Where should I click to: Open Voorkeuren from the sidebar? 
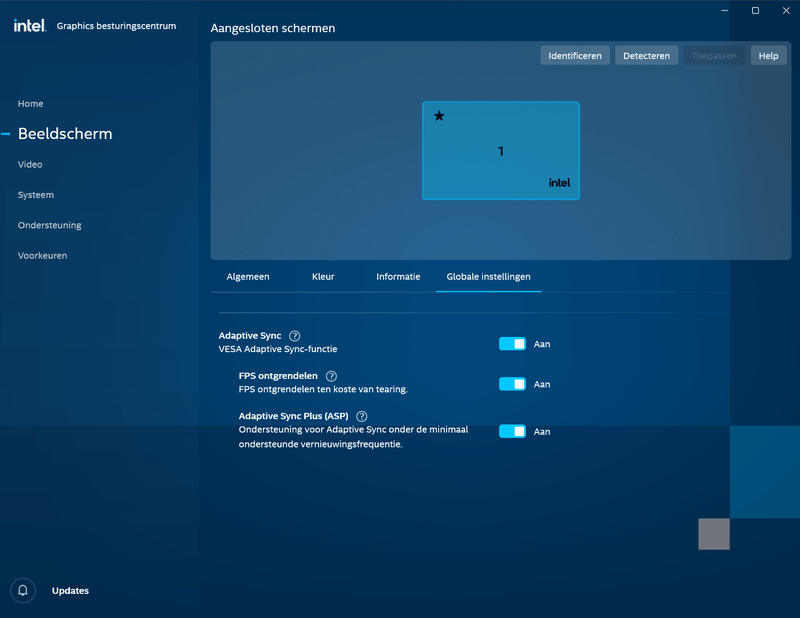41,255
